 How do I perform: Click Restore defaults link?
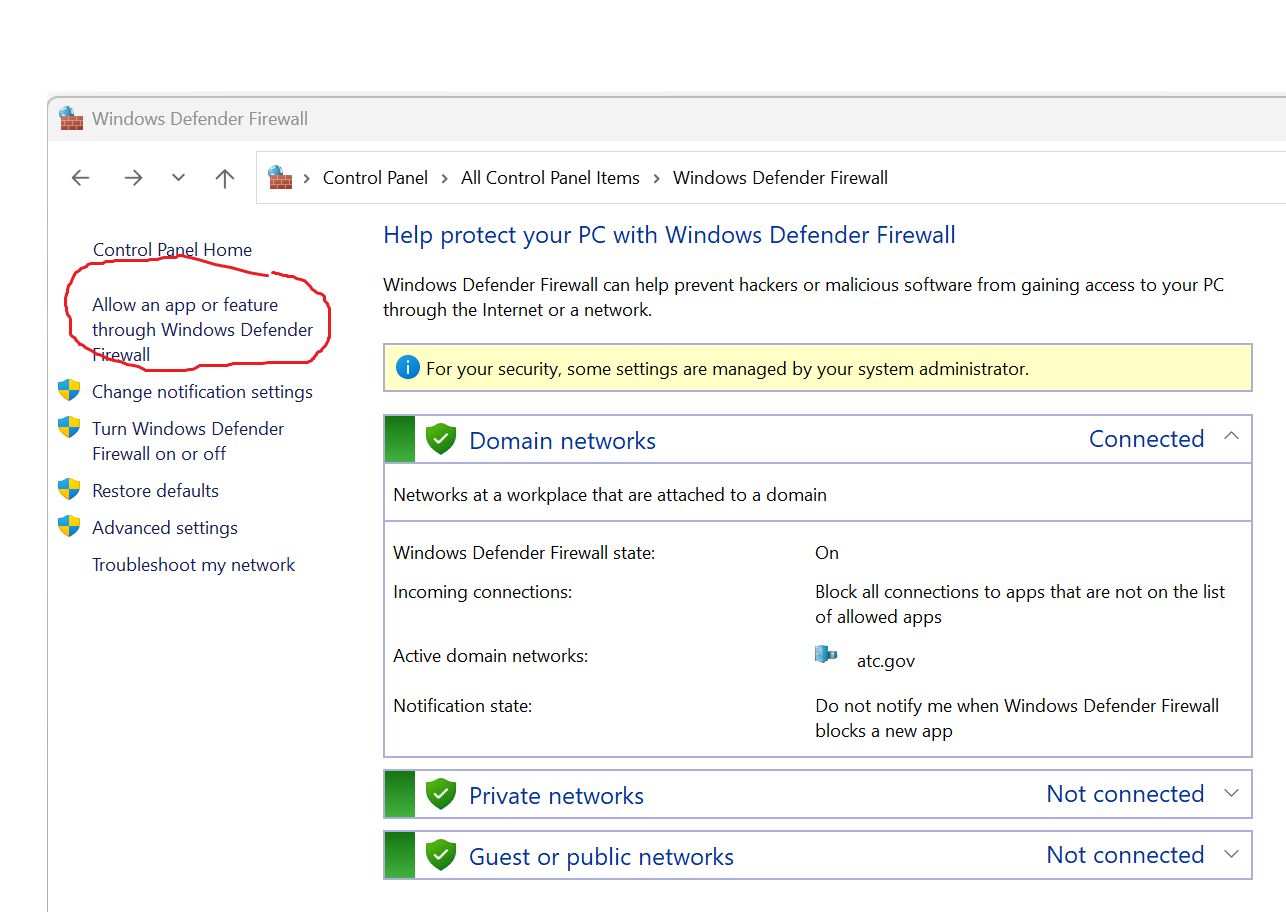(155, 491)
